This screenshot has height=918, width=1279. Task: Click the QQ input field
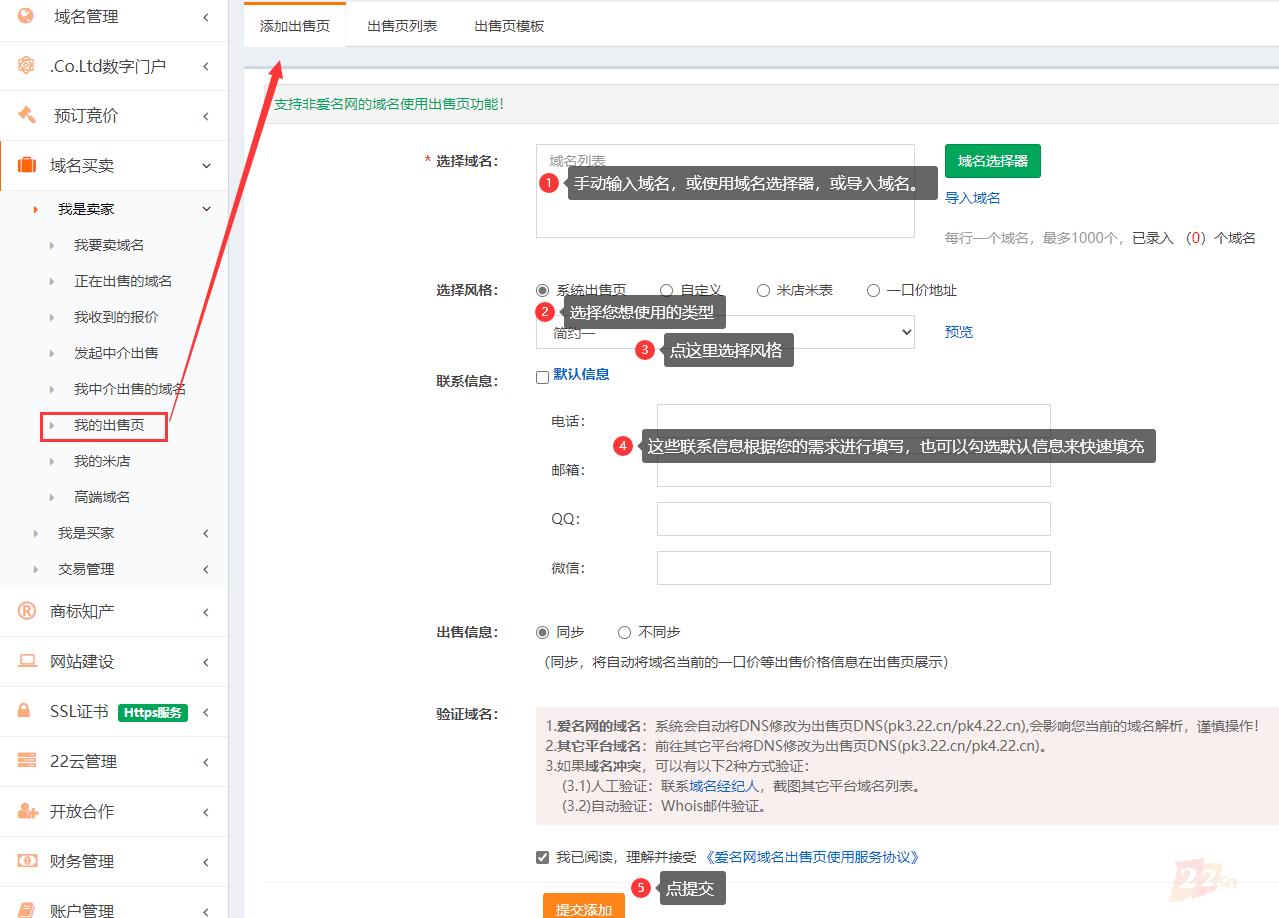tap(853, 519)
